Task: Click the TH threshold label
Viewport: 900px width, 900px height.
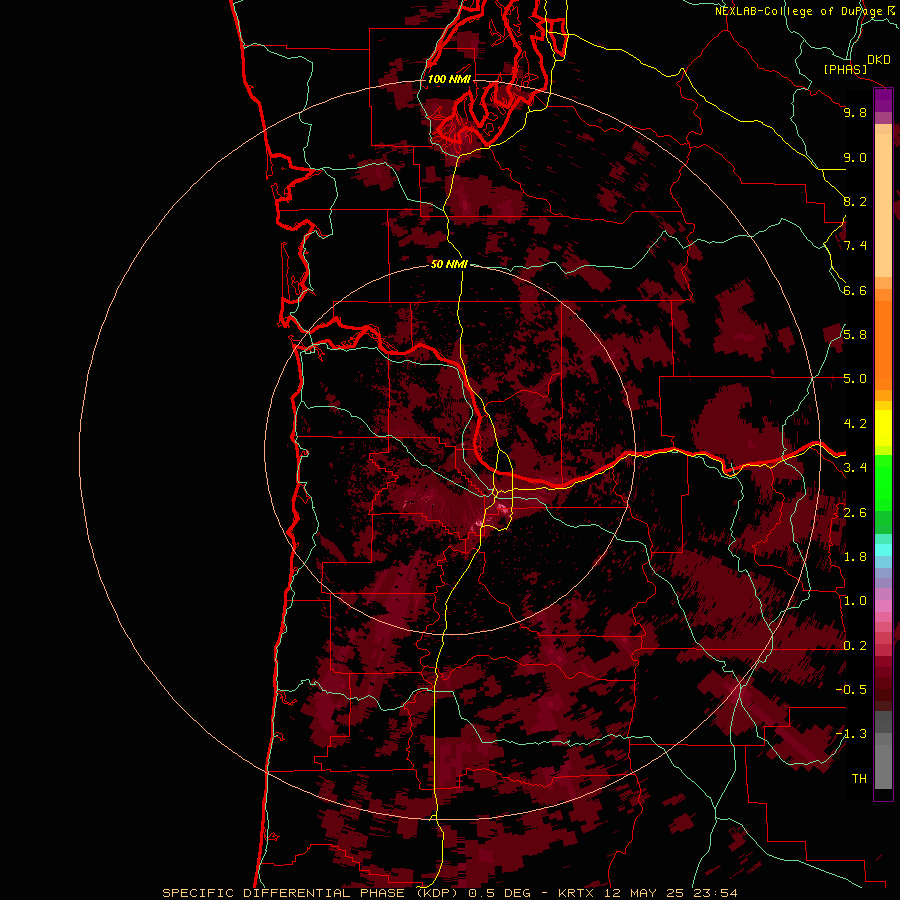Action: pos(859,779)
